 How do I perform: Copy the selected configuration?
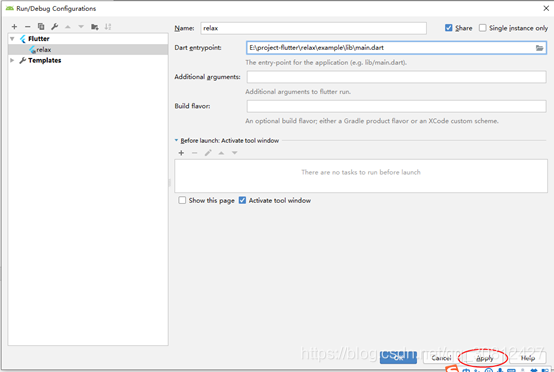pos(41,26)
